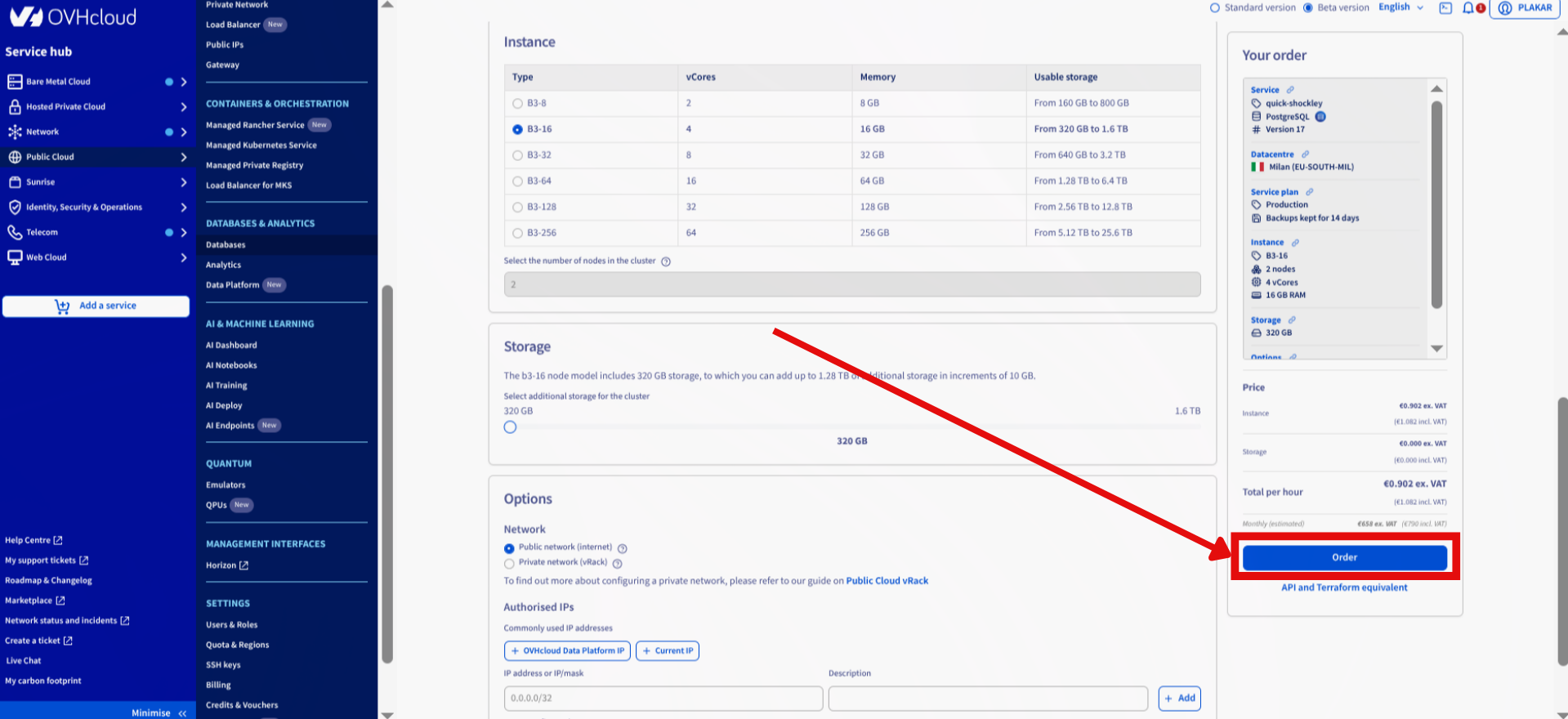Image resolution: width=1568 pixels, height=719 pixels.
Task: Choose Private network (vRack) option
Action: click(509, 563)
